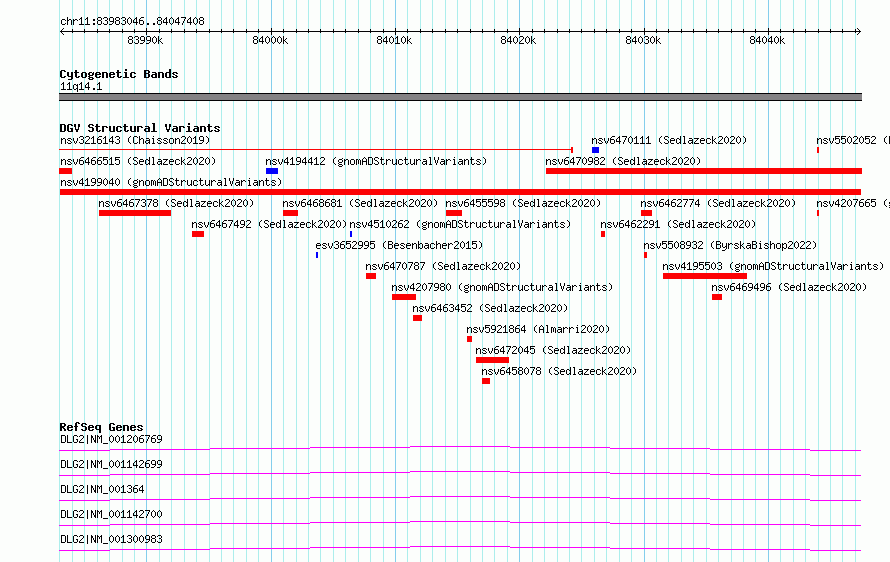The height and width of the screenshot is (562, 890).
Task: Open nsv6455598 (Sedlazeck2020) label
Action: 523,203
